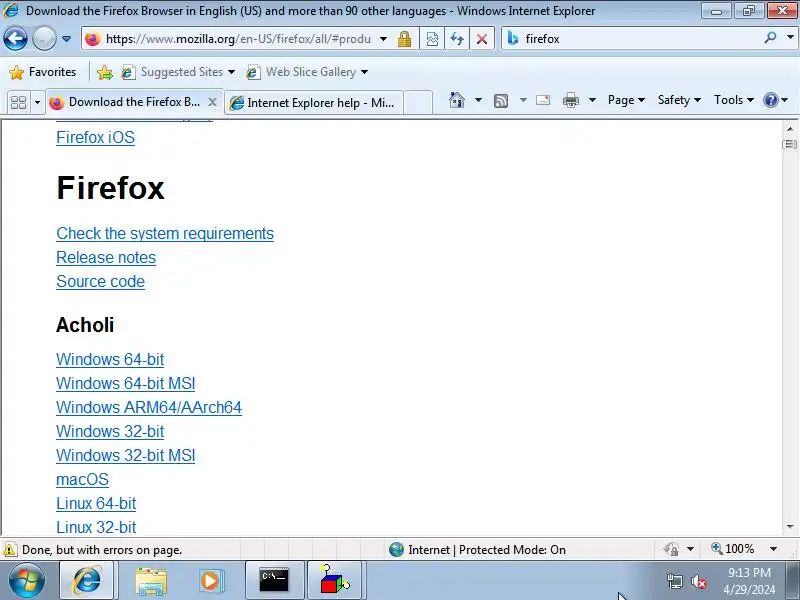Click the page error warning icon in status bar

(10, 549)
